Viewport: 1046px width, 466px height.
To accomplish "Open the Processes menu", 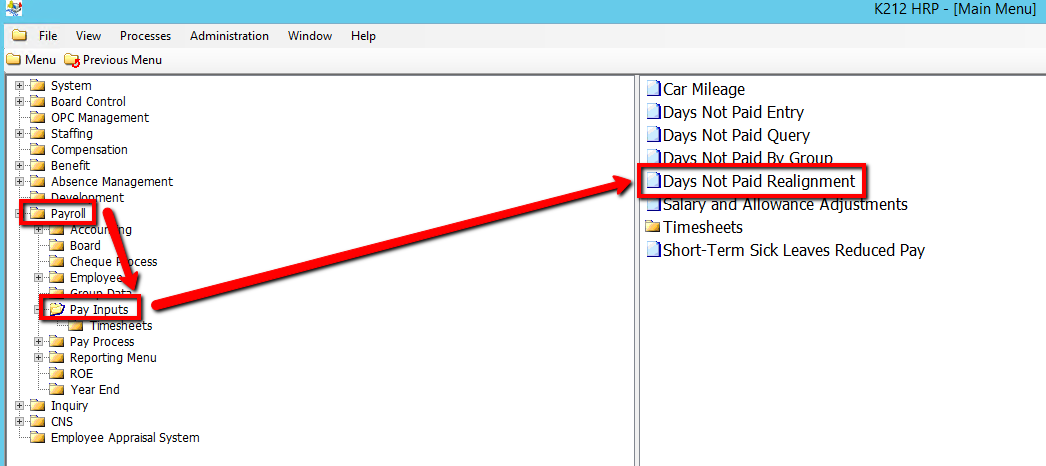I will [x=145, y=36].
